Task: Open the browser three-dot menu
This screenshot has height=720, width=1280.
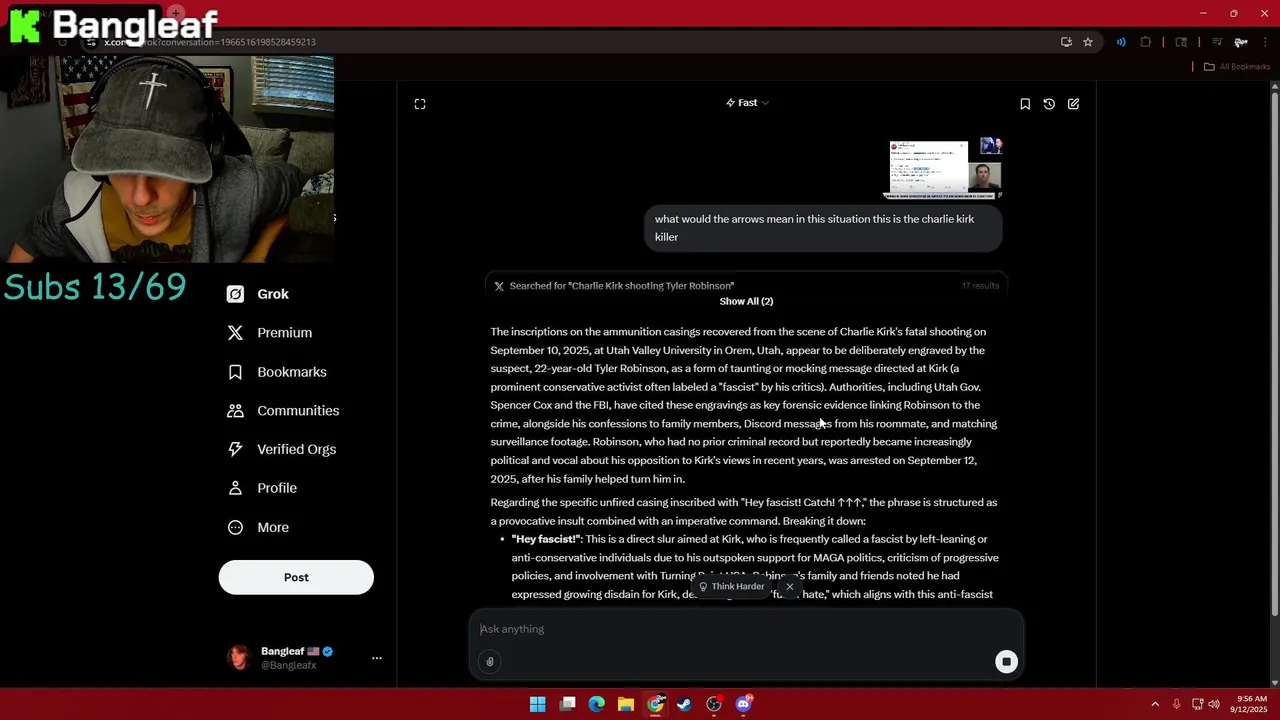Action: pos(1265,42)
